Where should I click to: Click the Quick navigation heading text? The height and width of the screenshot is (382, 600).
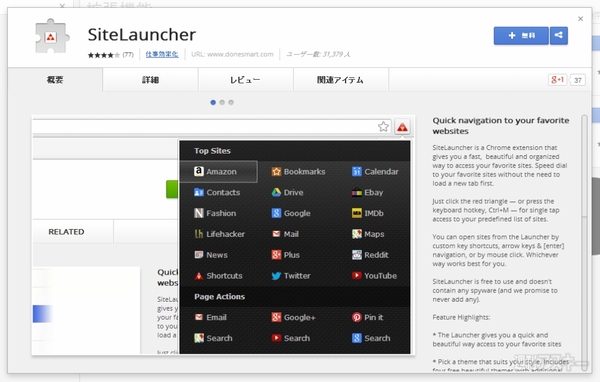501,126
